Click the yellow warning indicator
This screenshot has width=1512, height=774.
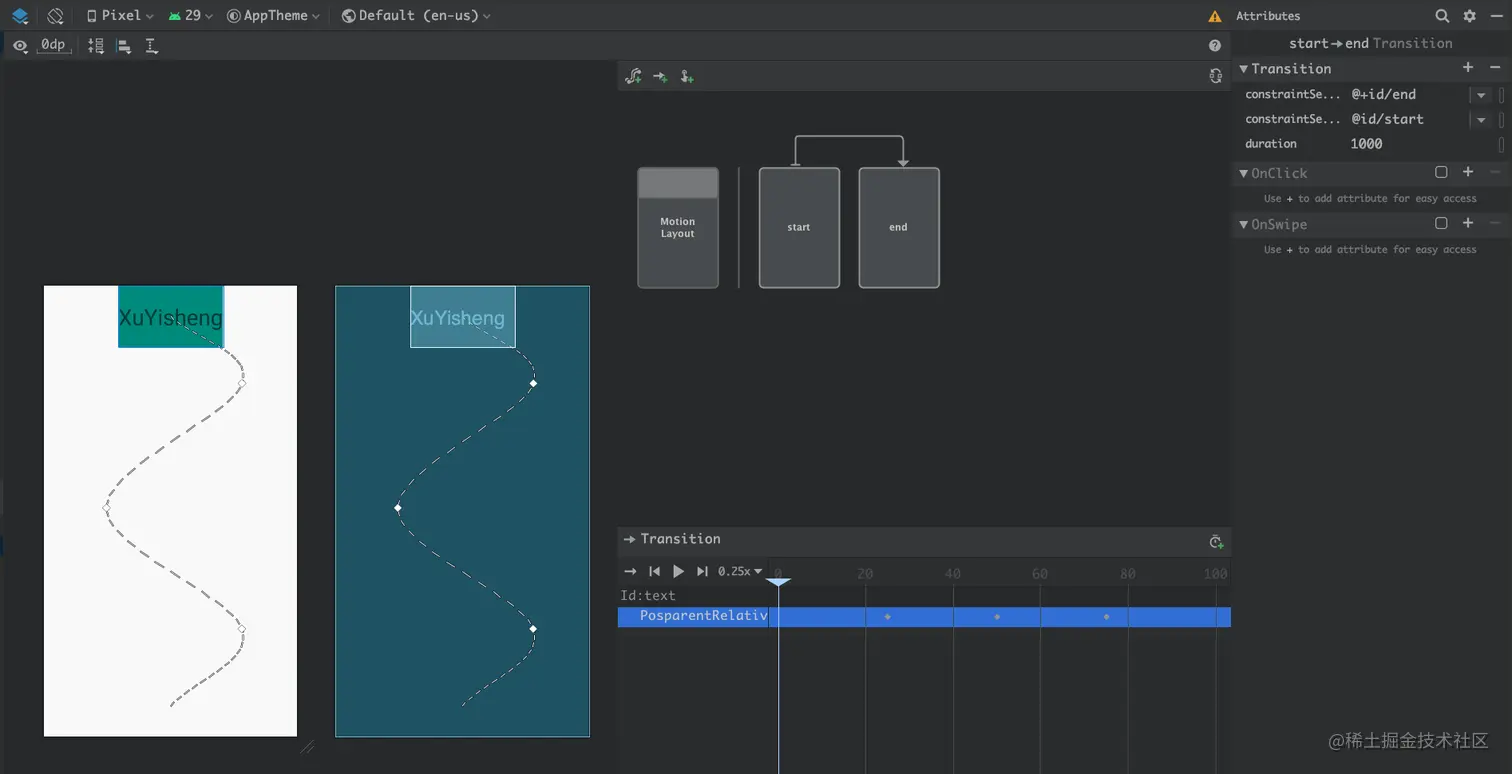tap(1214, 16)
